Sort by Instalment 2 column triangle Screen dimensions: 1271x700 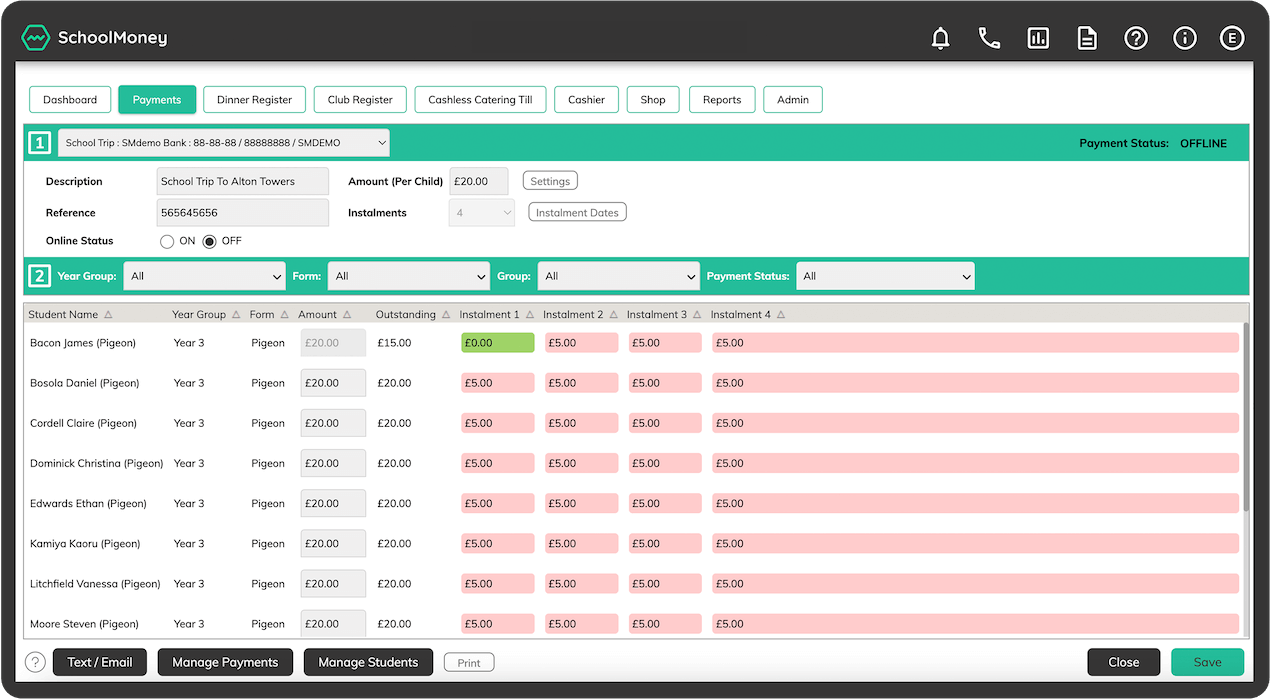click(x=613, y=315)
